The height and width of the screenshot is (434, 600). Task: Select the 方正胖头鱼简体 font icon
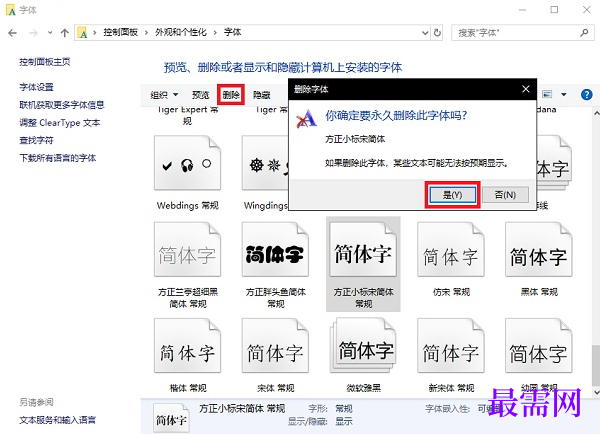[275, 250]
